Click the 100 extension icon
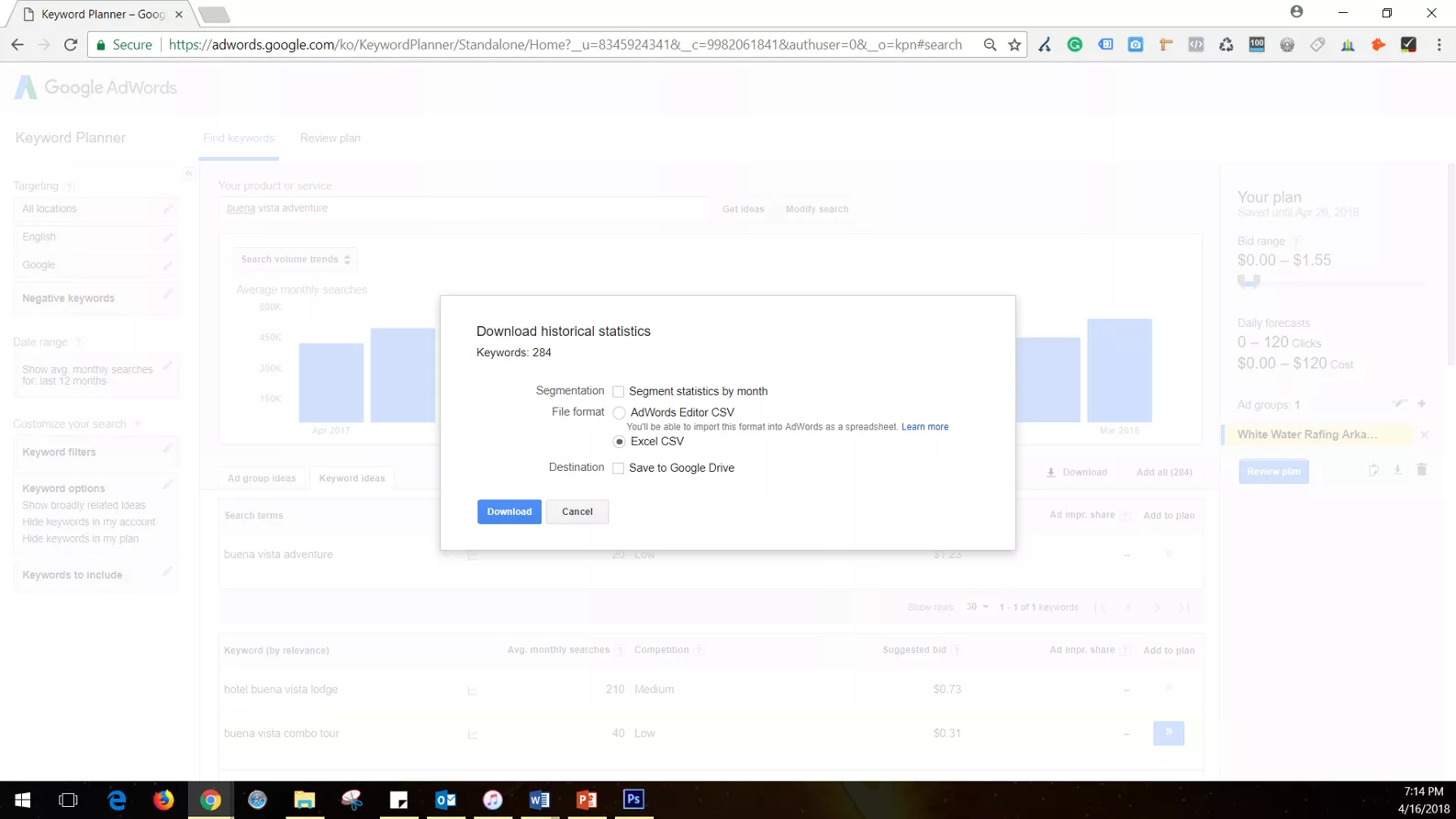The width and height of the screenshot is (1456, 819). click(1257, 44)
